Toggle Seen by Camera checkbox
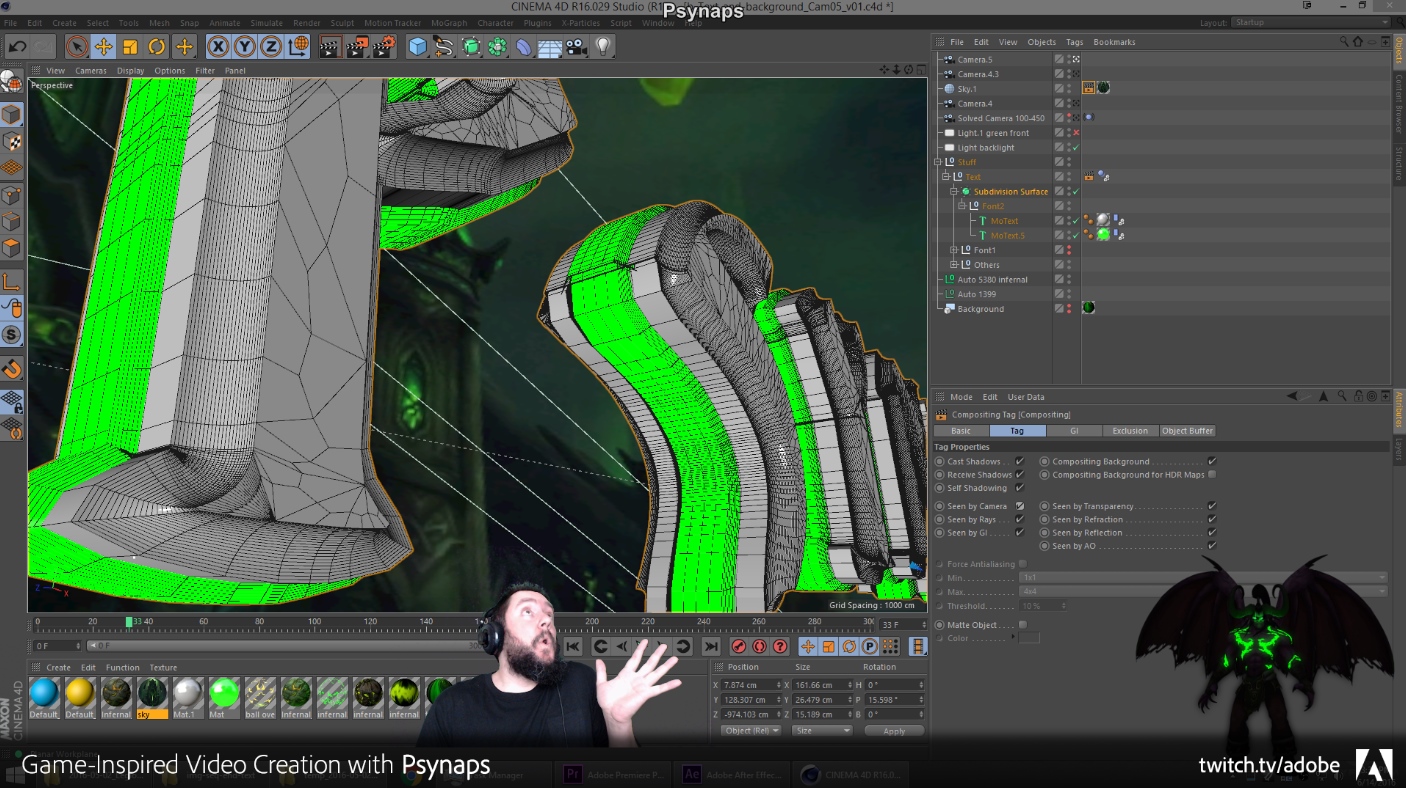The image size is (1406, 788). [1020, 506]
